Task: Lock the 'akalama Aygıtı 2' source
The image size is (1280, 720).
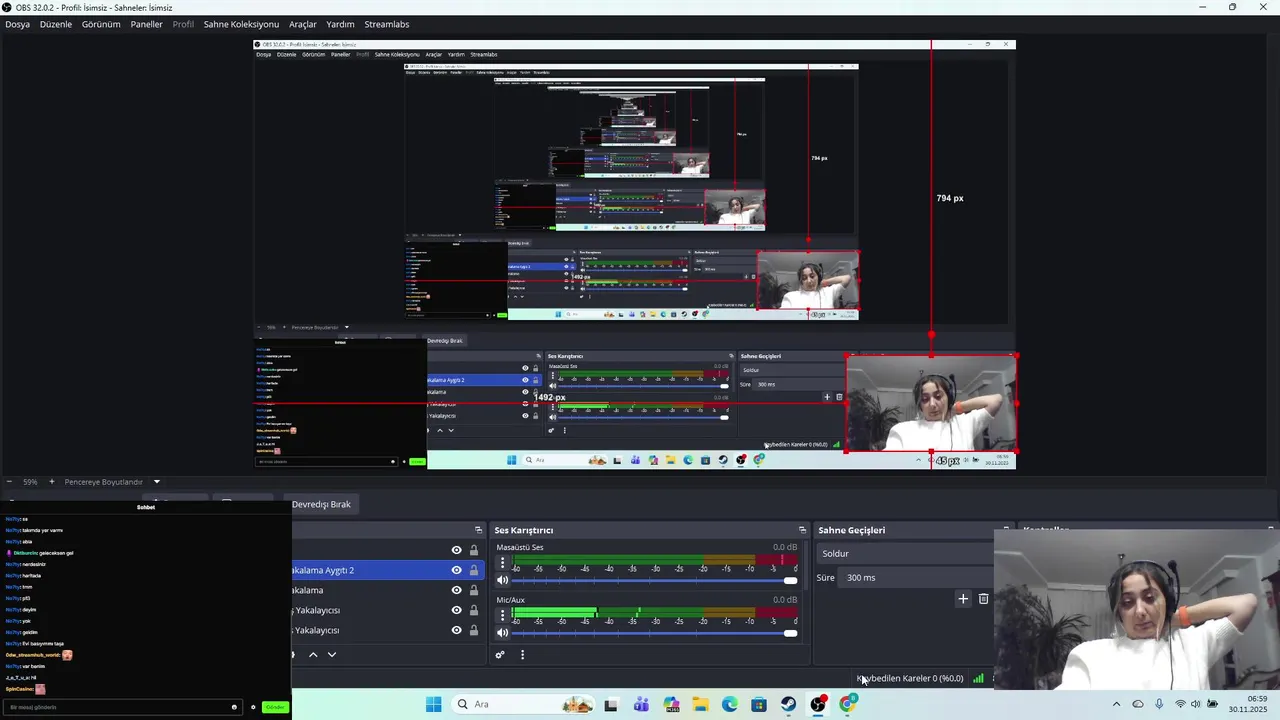Action: point(474,570)
